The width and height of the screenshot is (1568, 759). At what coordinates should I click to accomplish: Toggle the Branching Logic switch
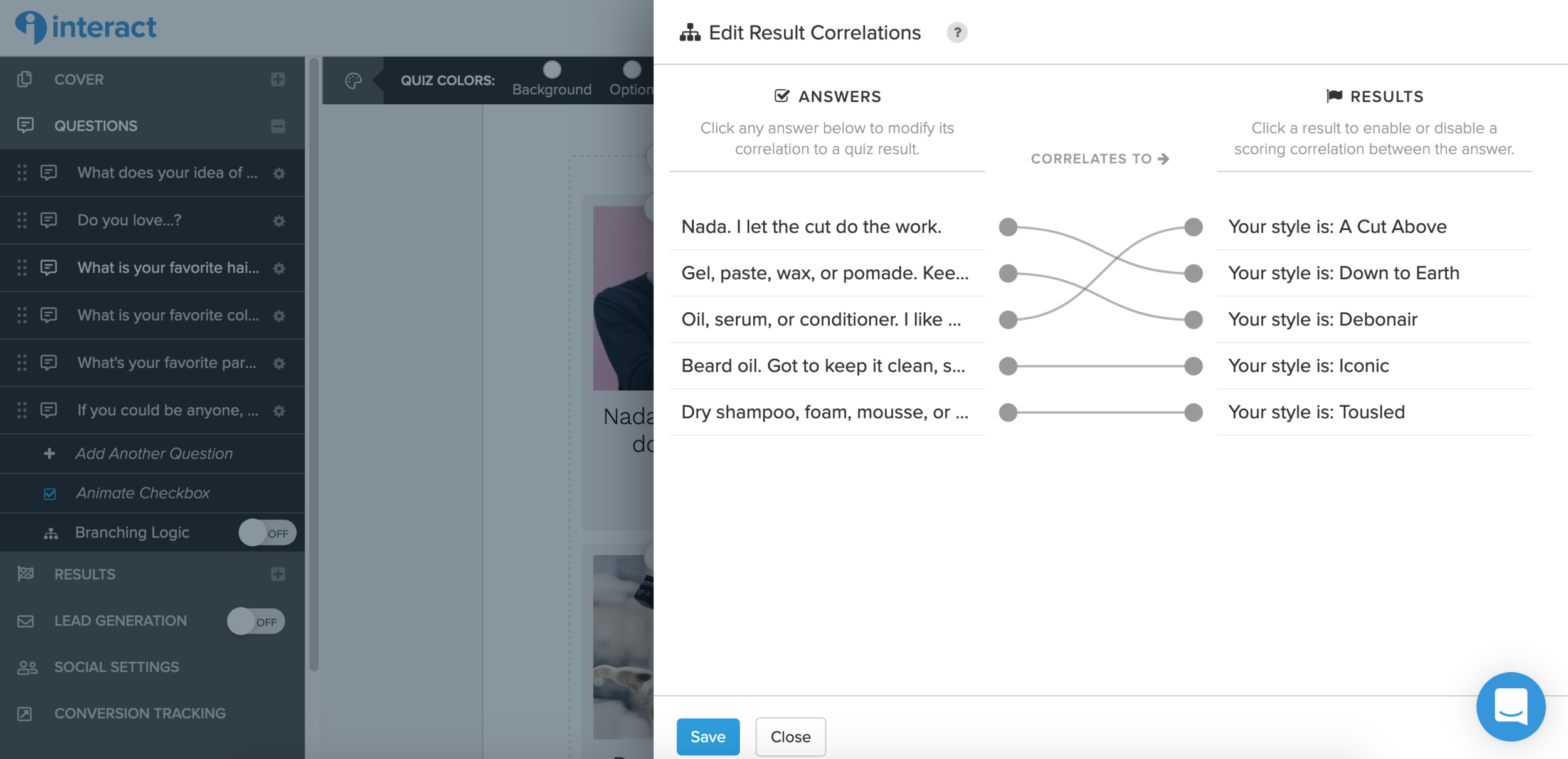pos(267,533)
